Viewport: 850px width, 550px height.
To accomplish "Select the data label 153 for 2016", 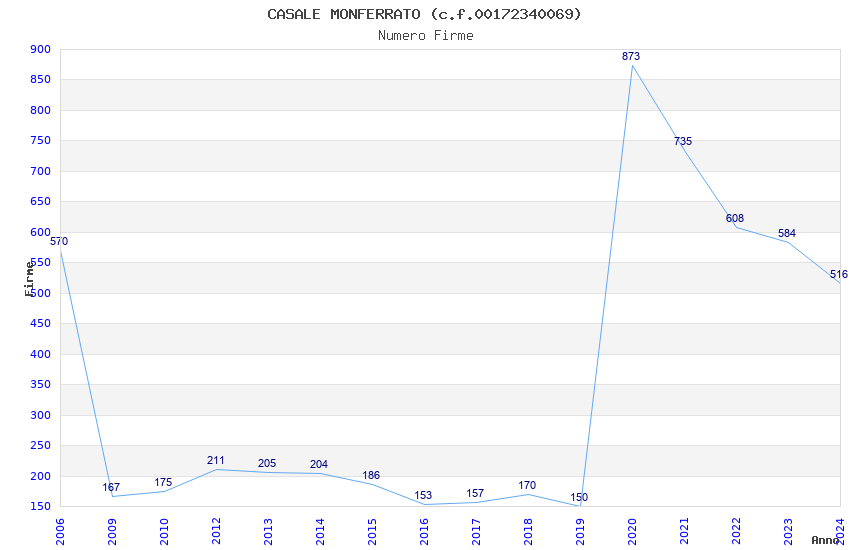I will pos(423,496).
